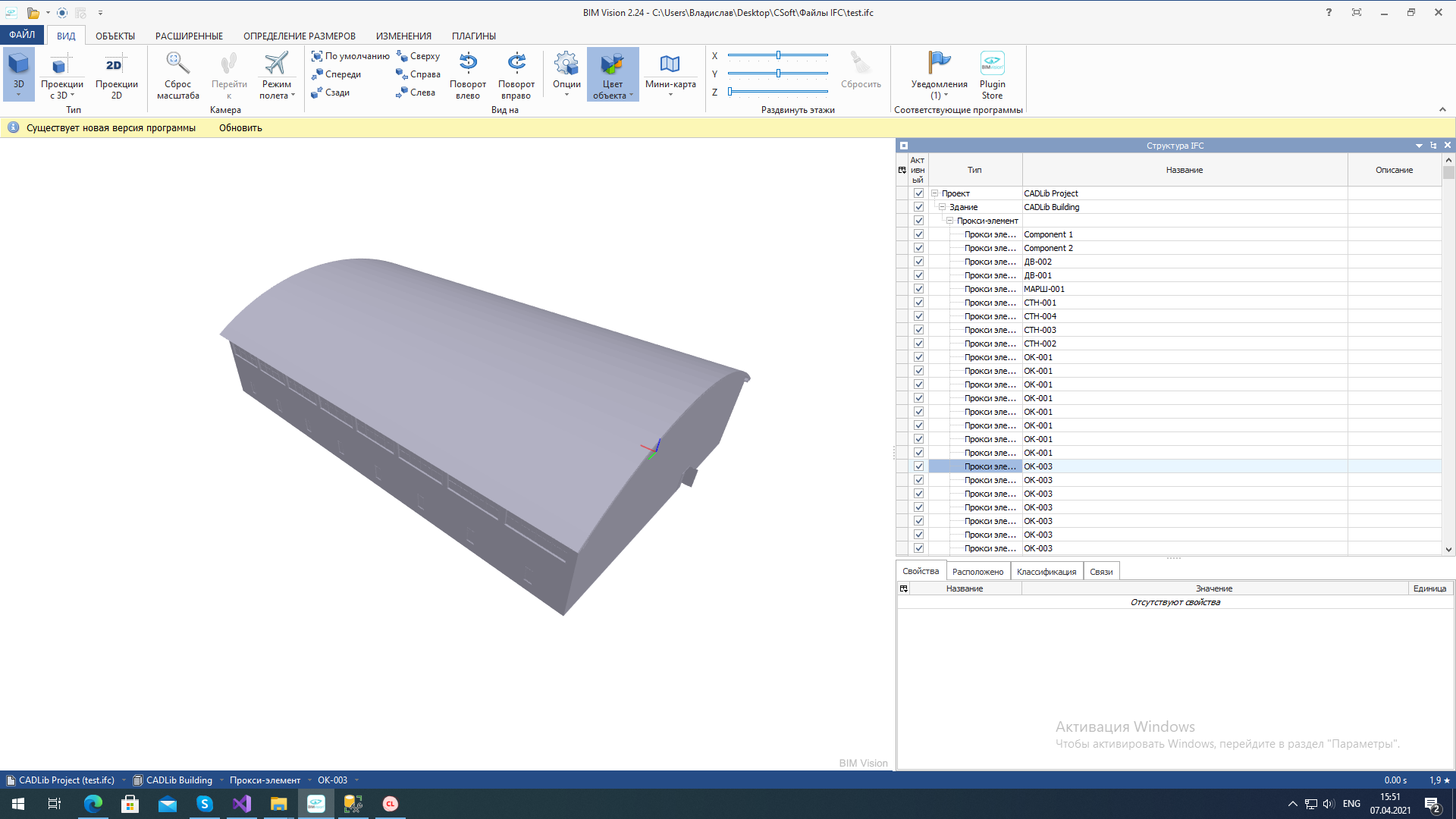Screen dimensions: 1456x819
Task: Switch to the Классификация tab
Action: pos(1046,572)
